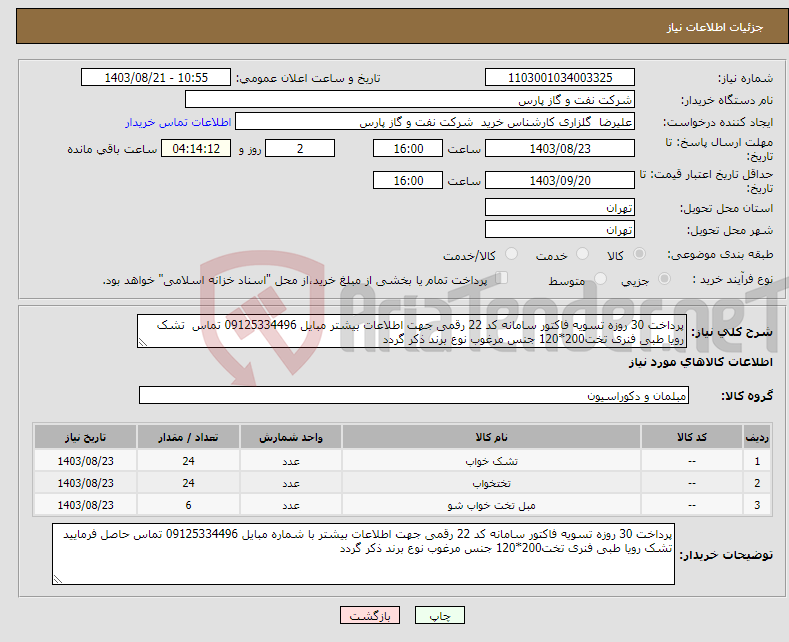Click the کد کالا column header
The height and width of the screenshot is (642, 789).
[x=691, y=437]
